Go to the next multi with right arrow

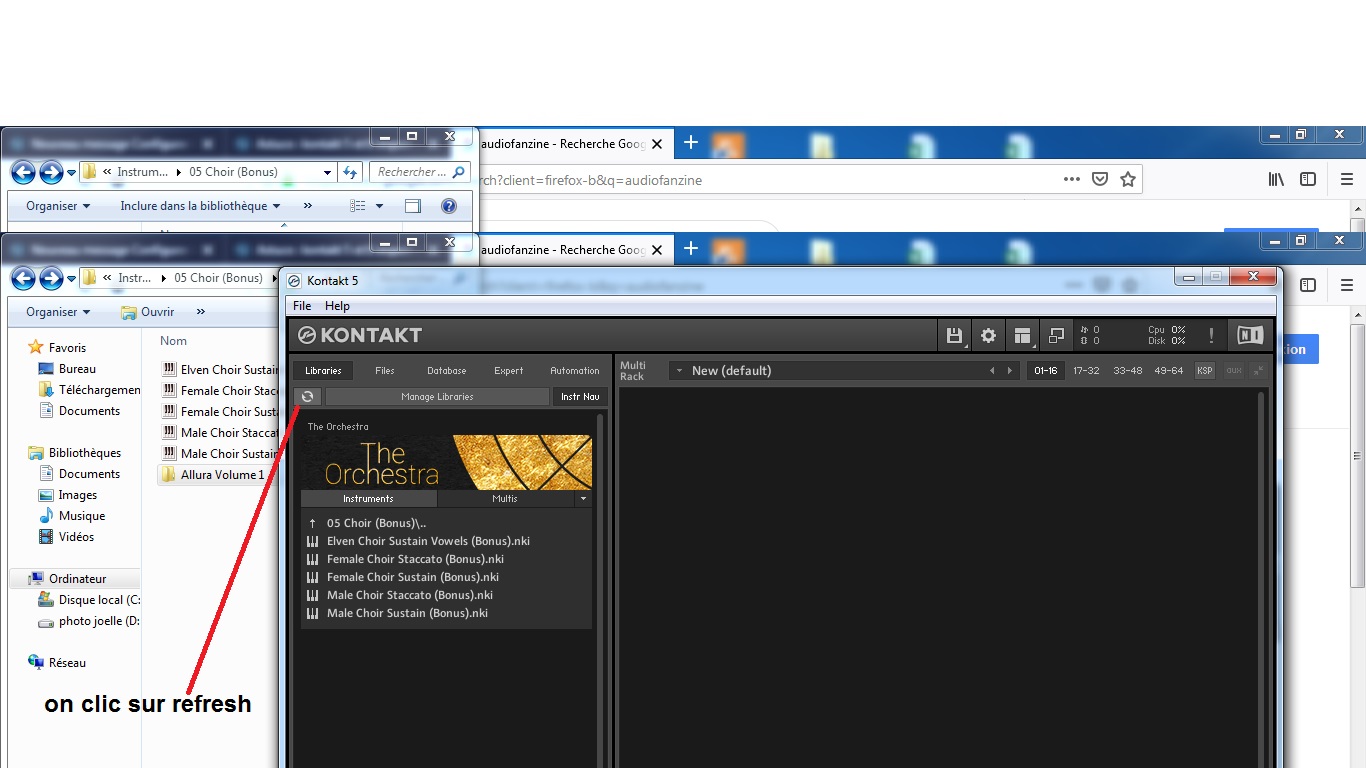point(1010,371)
